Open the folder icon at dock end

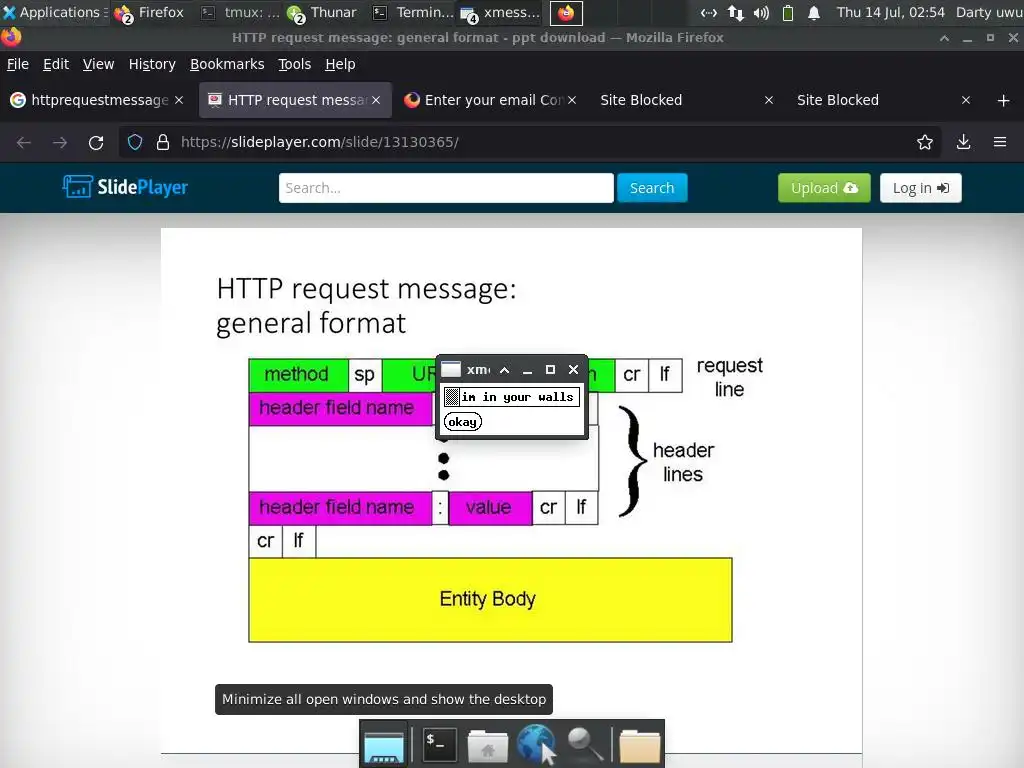pyautogui.click(x=639, y=746)
